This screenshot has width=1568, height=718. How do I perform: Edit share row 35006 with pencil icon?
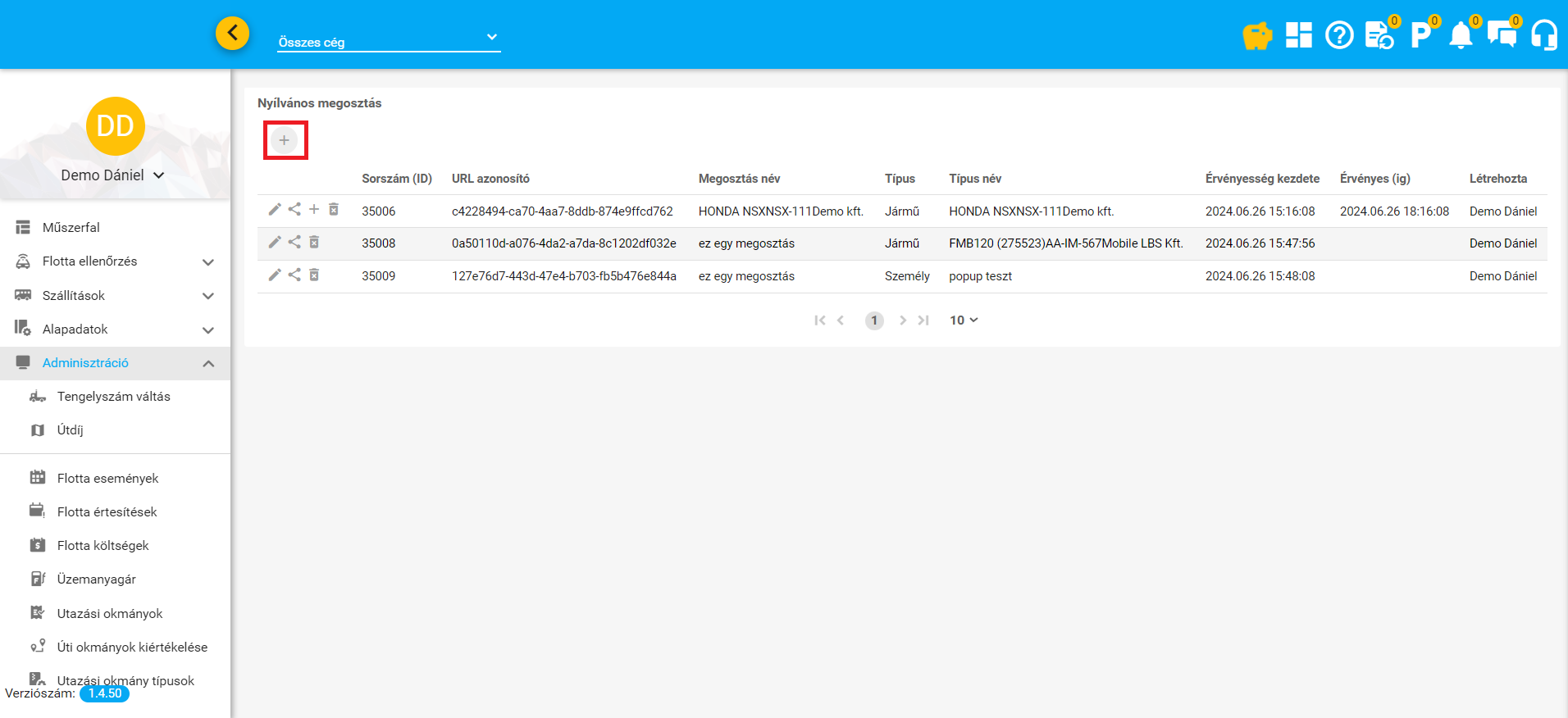[275, 210]
